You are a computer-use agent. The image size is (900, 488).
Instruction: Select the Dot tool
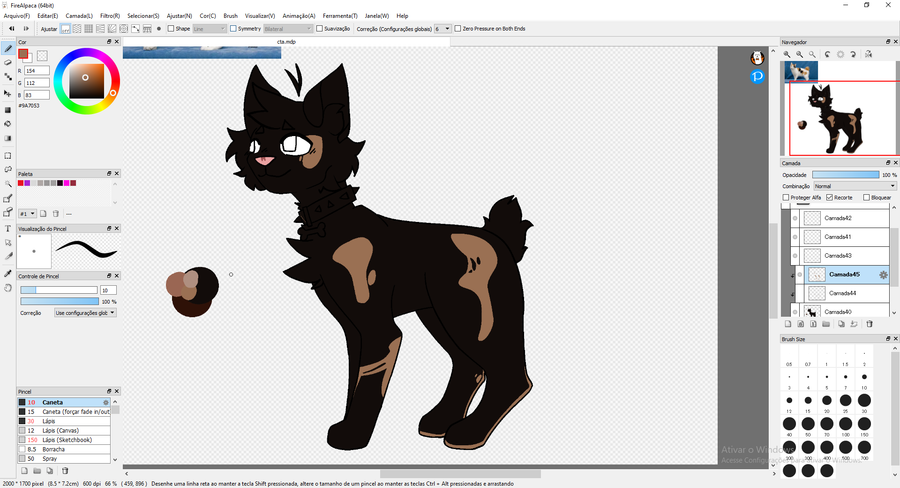click(x=7, y=77)
